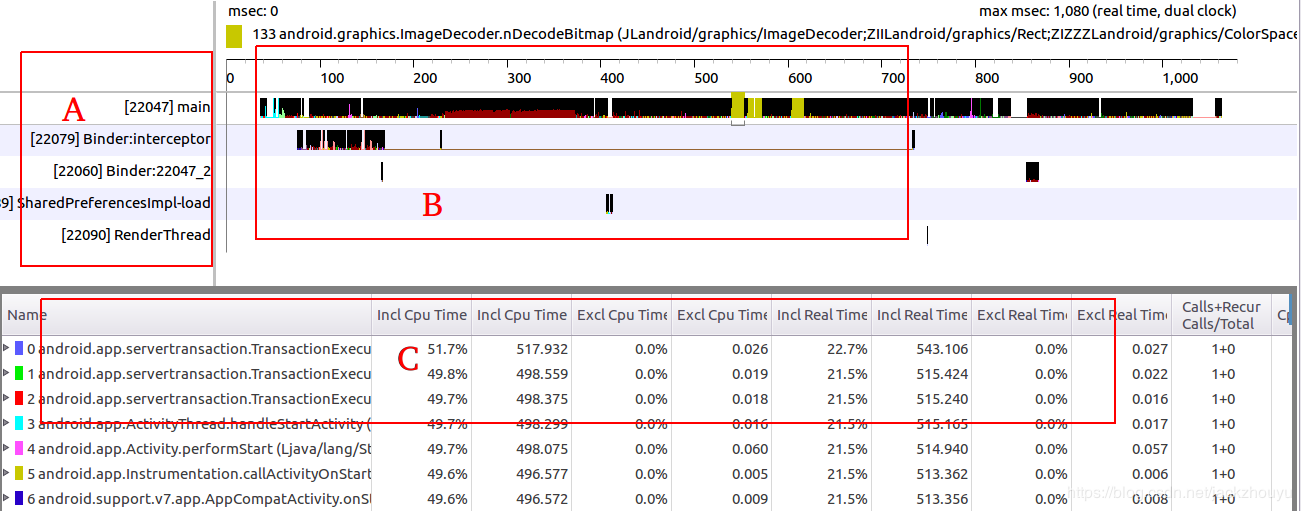Select cell value 51.7%
The width and height of the screenshot is (1301, 511).
(x=447, y=349)
